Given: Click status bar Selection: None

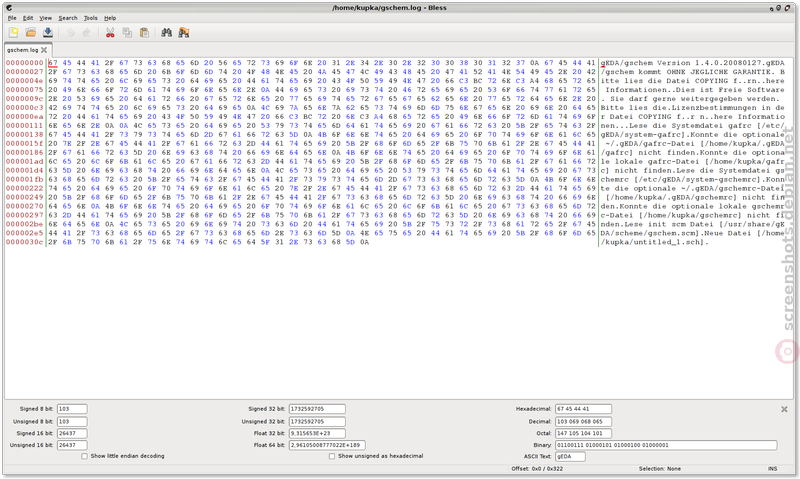Looking at the screenshot, I should pos(660,469).
